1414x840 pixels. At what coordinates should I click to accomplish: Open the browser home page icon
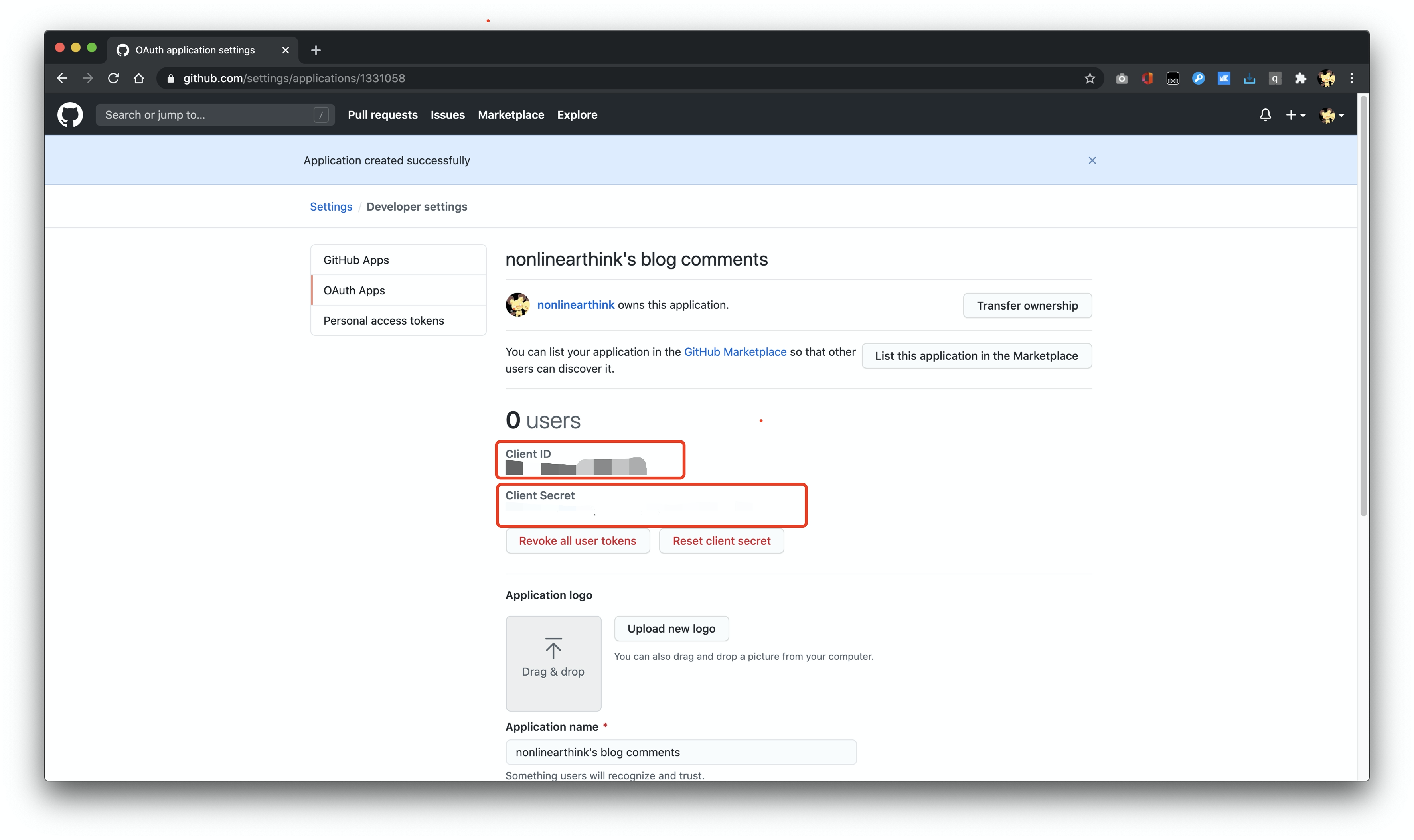point(139,78)
